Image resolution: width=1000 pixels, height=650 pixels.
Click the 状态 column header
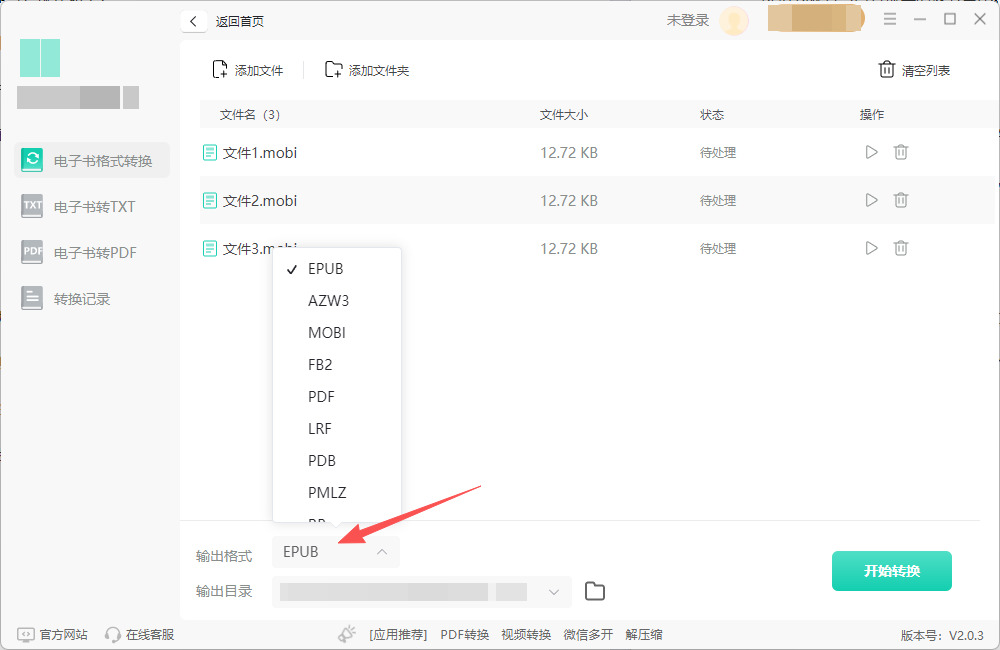pyautogui.click(x=712, y=115)
